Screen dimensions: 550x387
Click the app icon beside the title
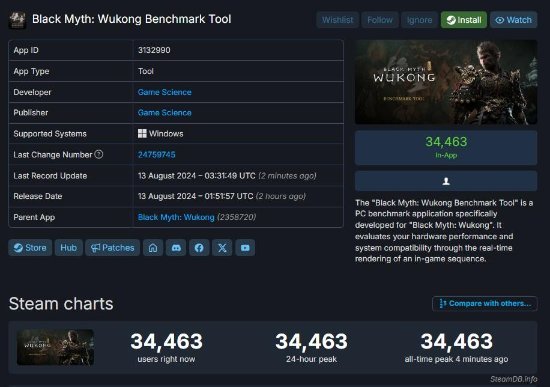tap(17, 20)
